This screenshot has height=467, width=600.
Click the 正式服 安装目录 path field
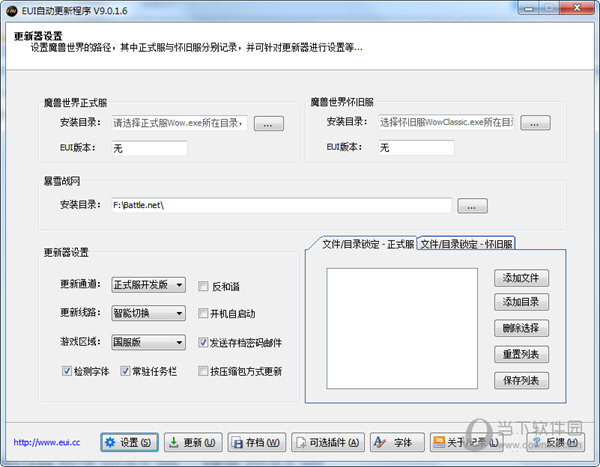(179, 123)
